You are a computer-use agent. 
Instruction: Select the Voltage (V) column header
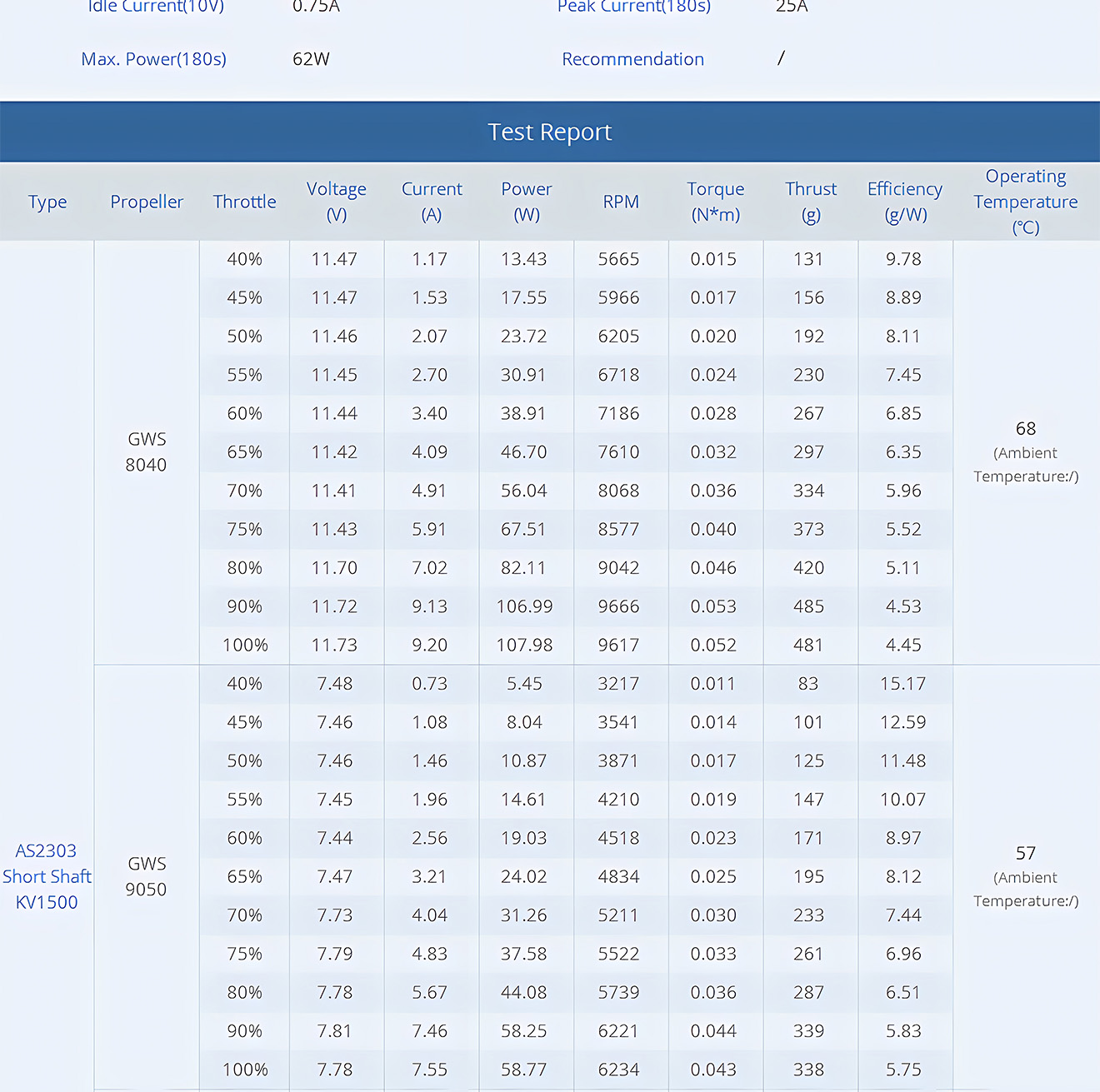tap(337, 202)
